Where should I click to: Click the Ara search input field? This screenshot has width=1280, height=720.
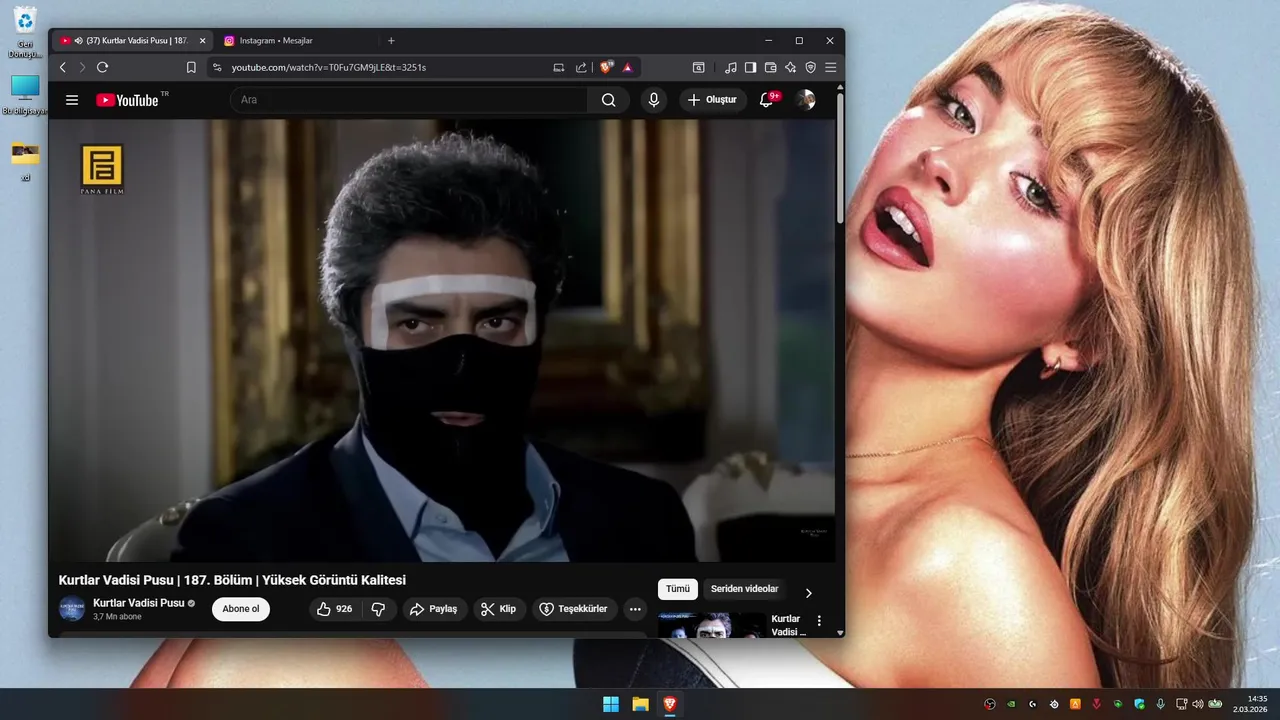point(409,100)
